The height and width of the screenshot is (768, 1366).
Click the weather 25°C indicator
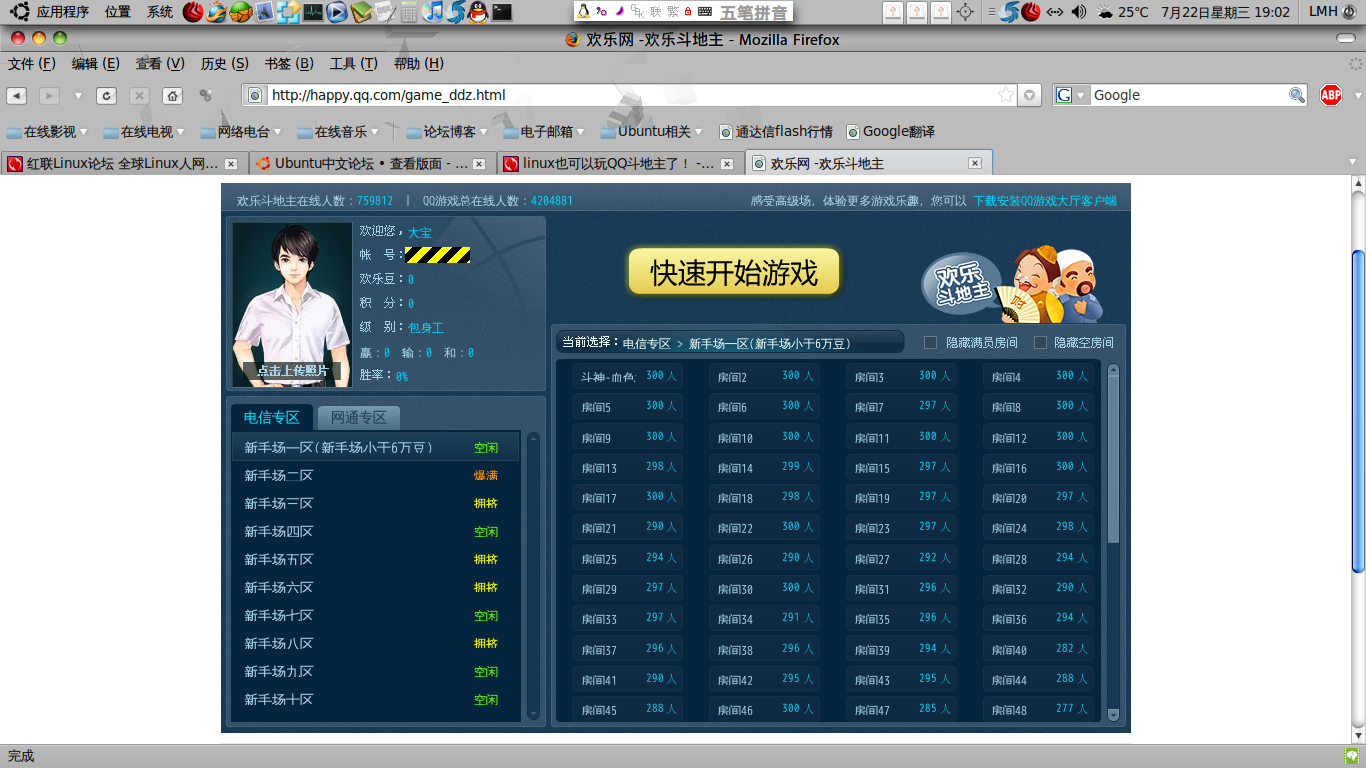[1123, 12]
